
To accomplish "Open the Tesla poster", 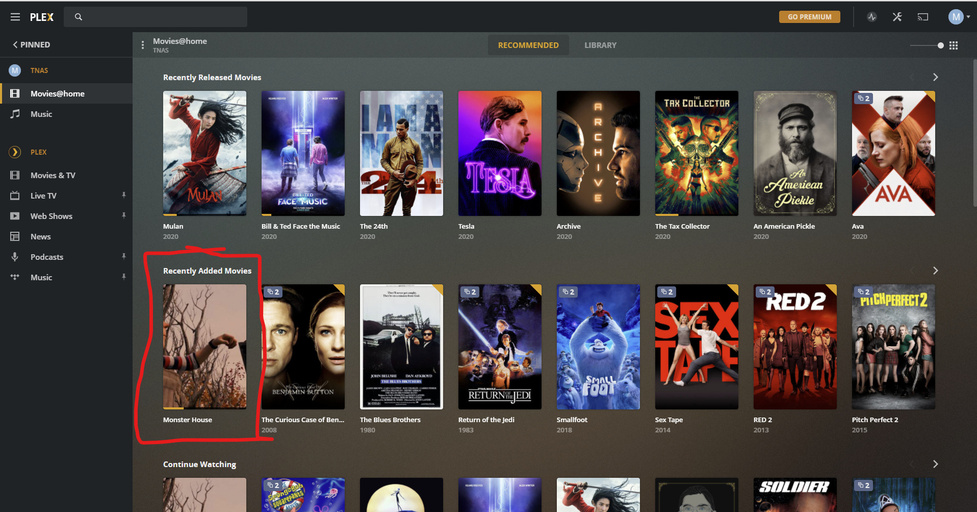I will 500,153.
